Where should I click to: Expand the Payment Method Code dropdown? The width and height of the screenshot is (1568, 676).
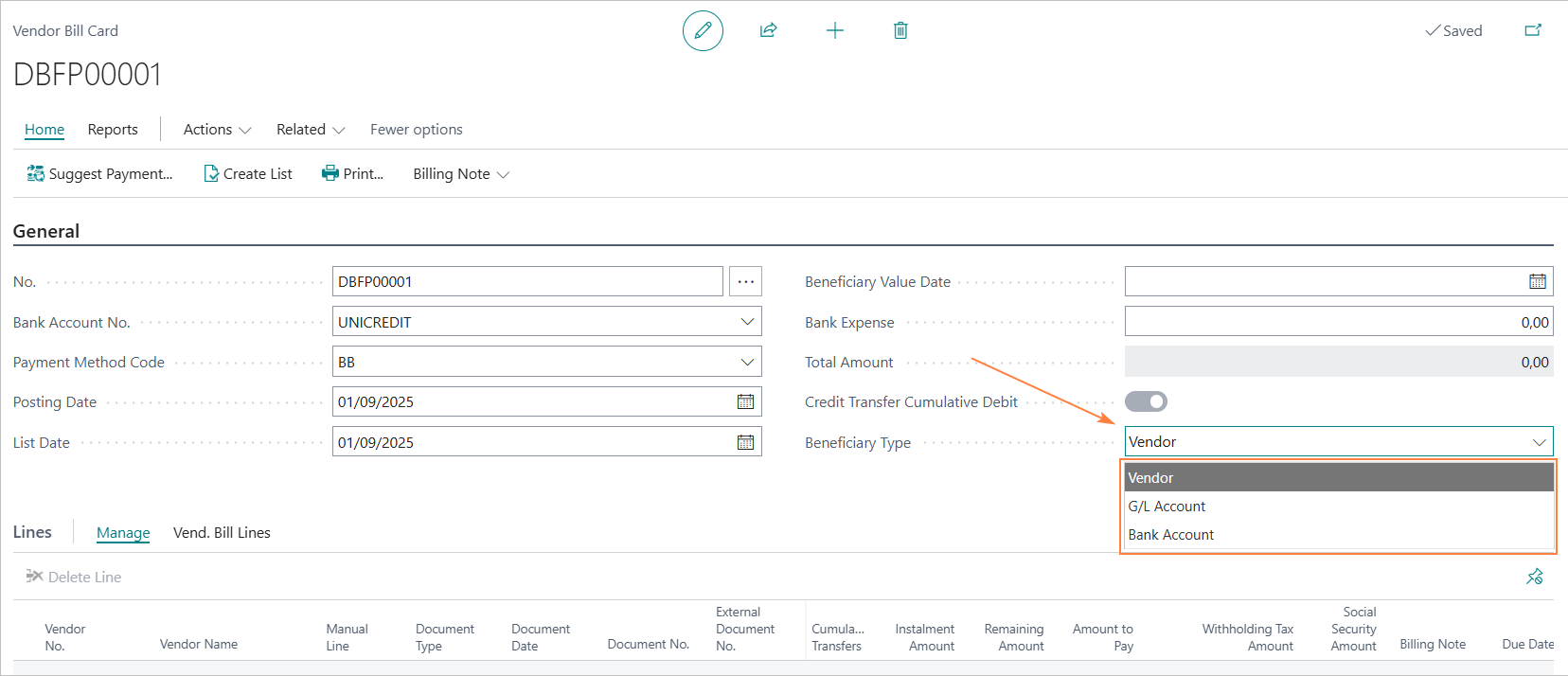pyautogui.click(x=747, y=363)
